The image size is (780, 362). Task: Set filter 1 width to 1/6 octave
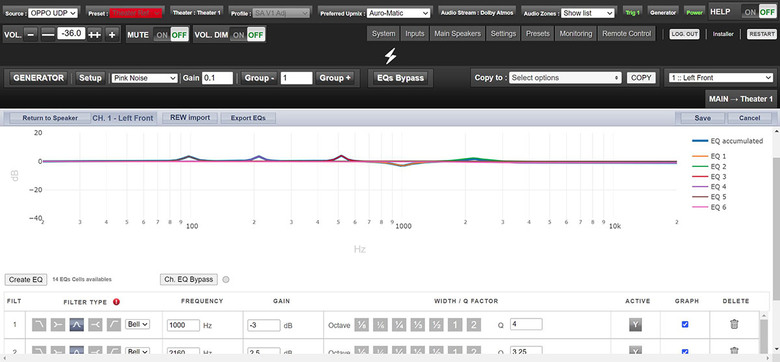pos(381,325)
